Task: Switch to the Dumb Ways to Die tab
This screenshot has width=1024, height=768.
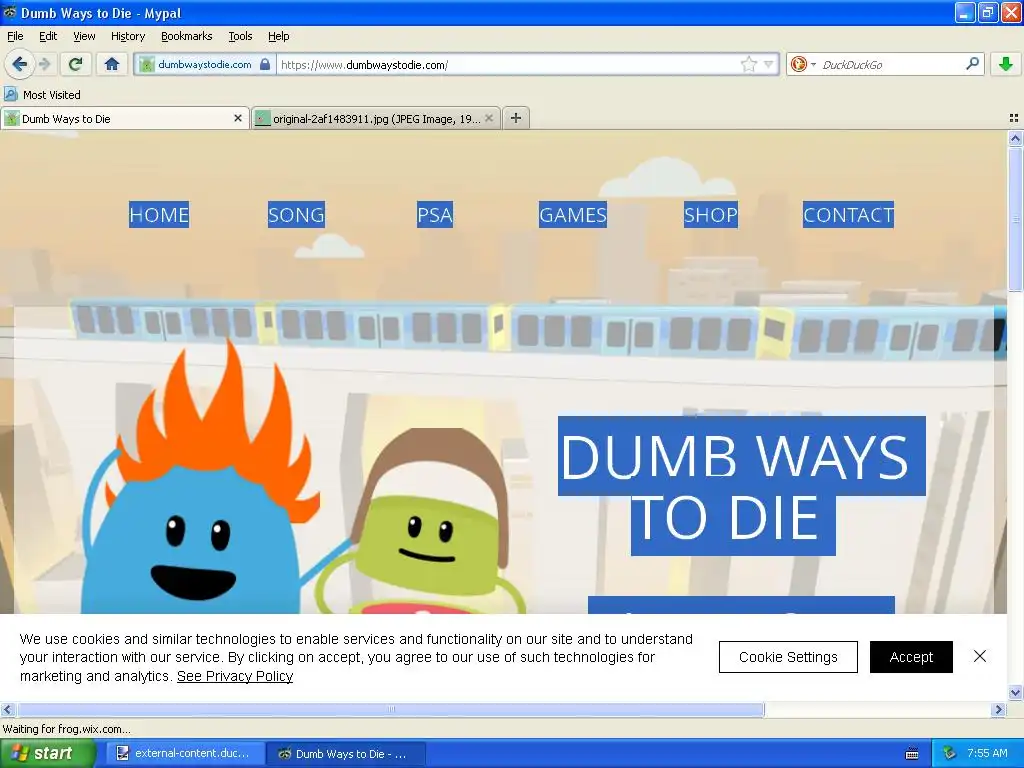Action: click(124, 118)
